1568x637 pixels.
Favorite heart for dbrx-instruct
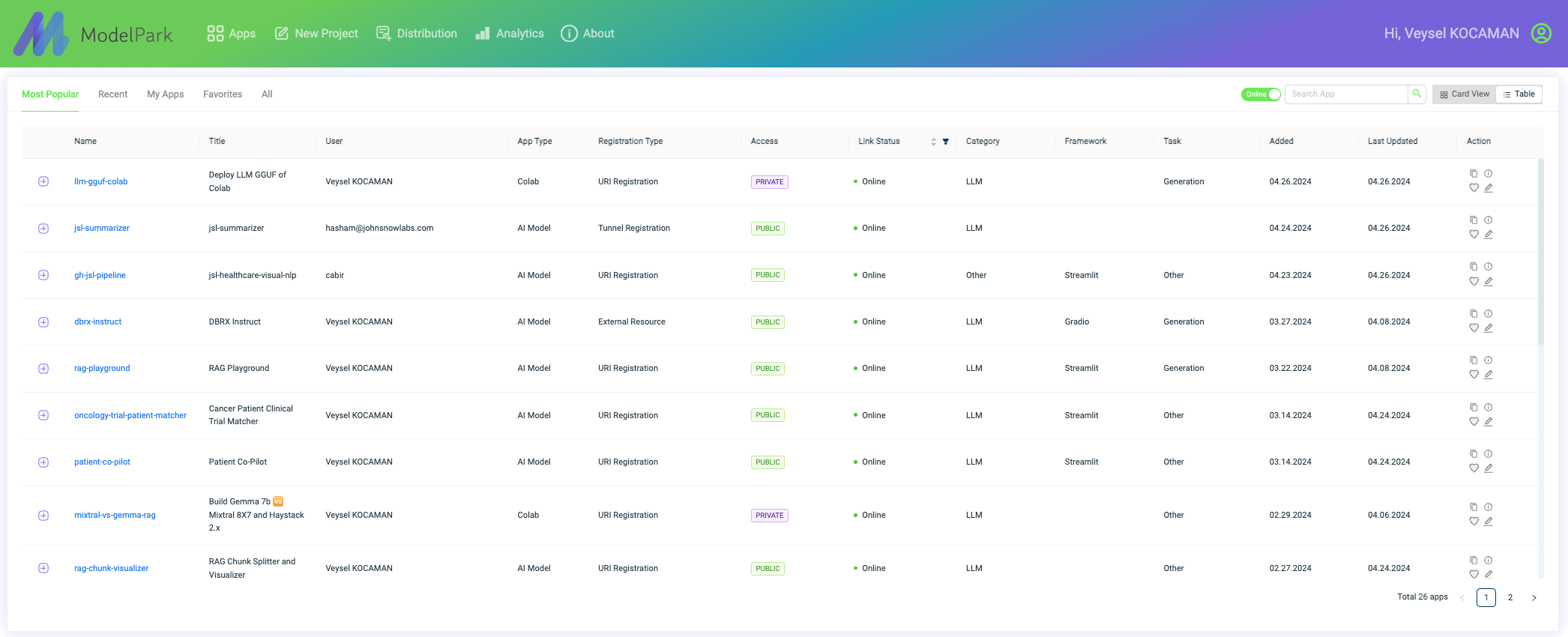click(1474, 328)
